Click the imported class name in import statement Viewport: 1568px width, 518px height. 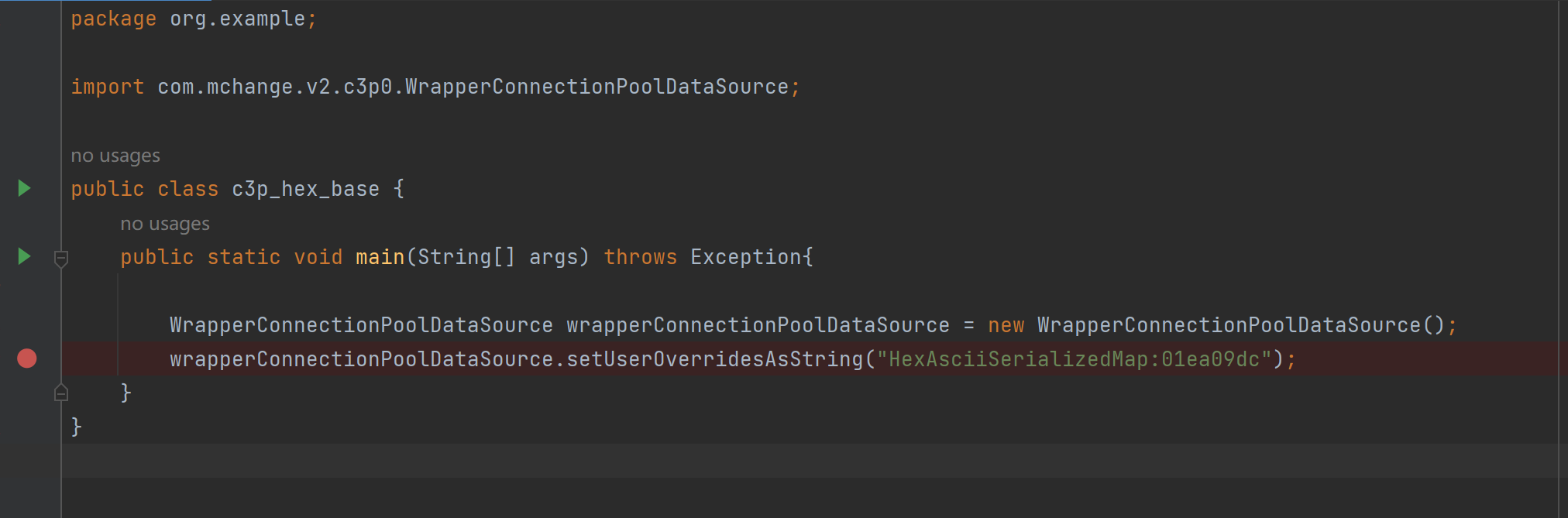click(597, 87)
